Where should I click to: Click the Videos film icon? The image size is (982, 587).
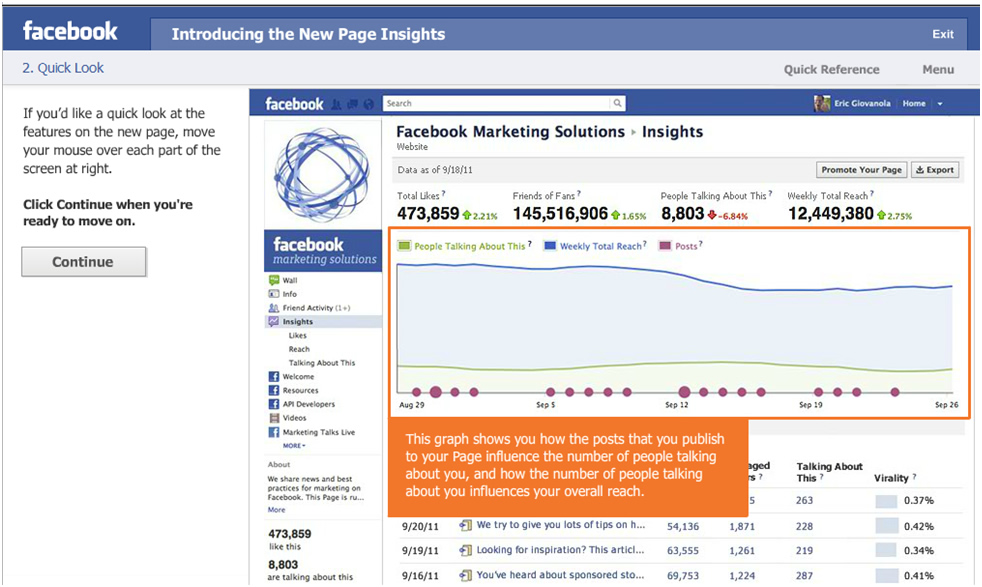pyautogui.click(x=274, y=418)
